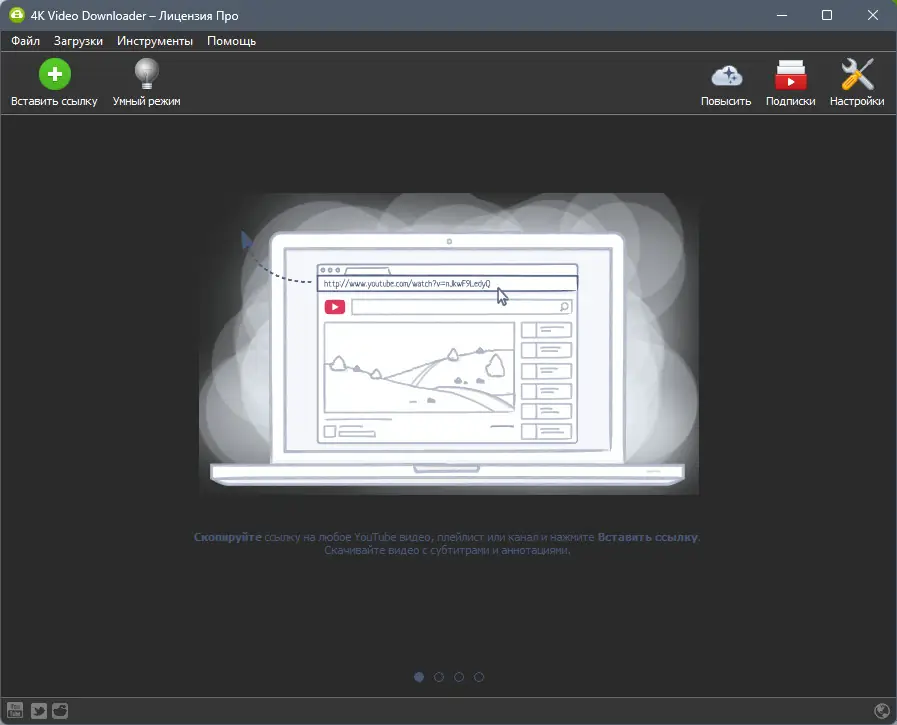Open the Помощь menu
This screenshot has width=897, height=725.
[x=231, y=41]
